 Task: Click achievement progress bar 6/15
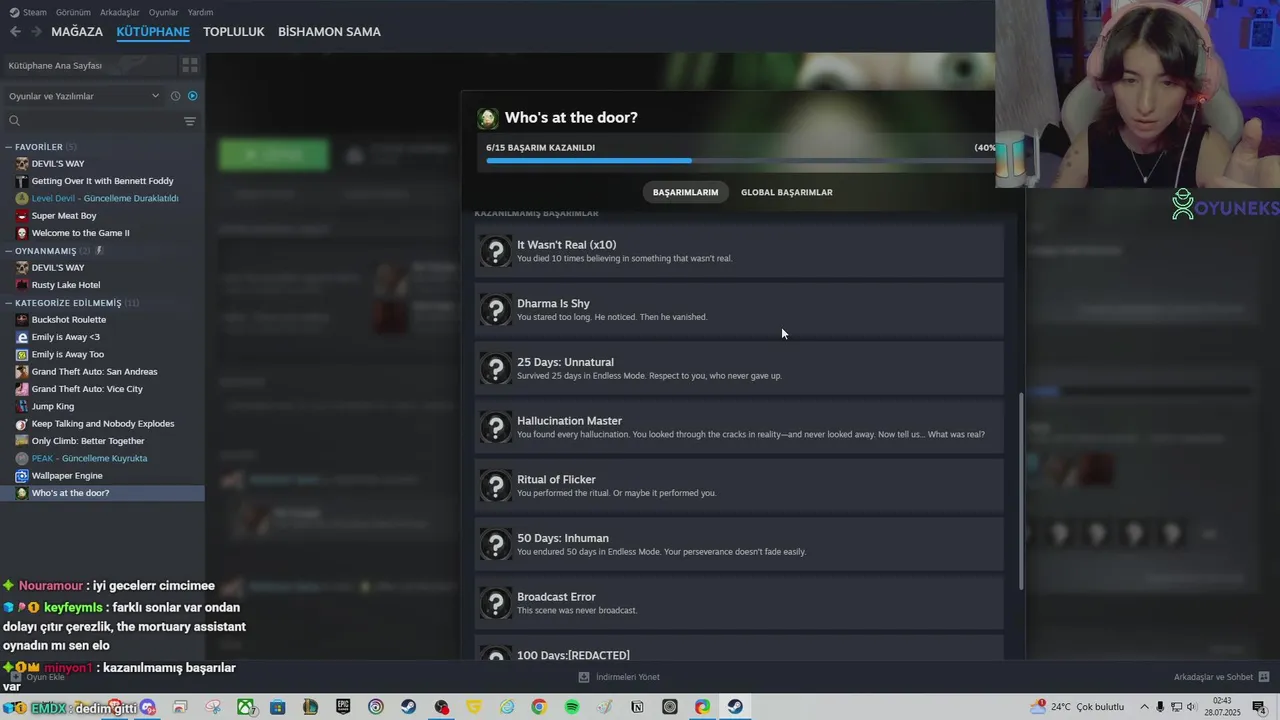coord(740,160)
